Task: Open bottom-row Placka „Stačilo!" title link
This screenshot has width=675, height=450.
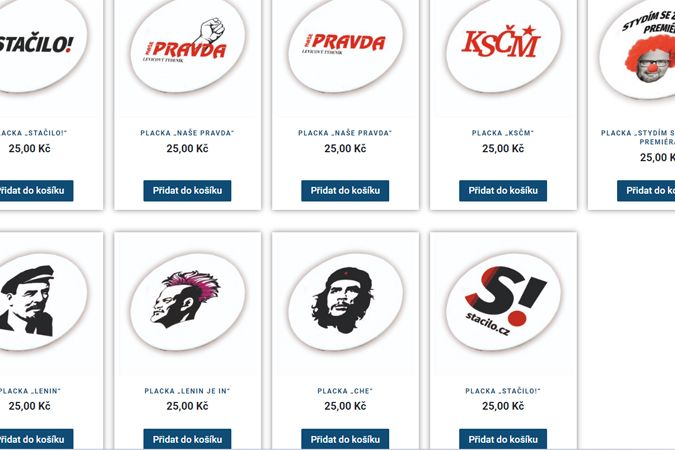Action: click(503, 391)
